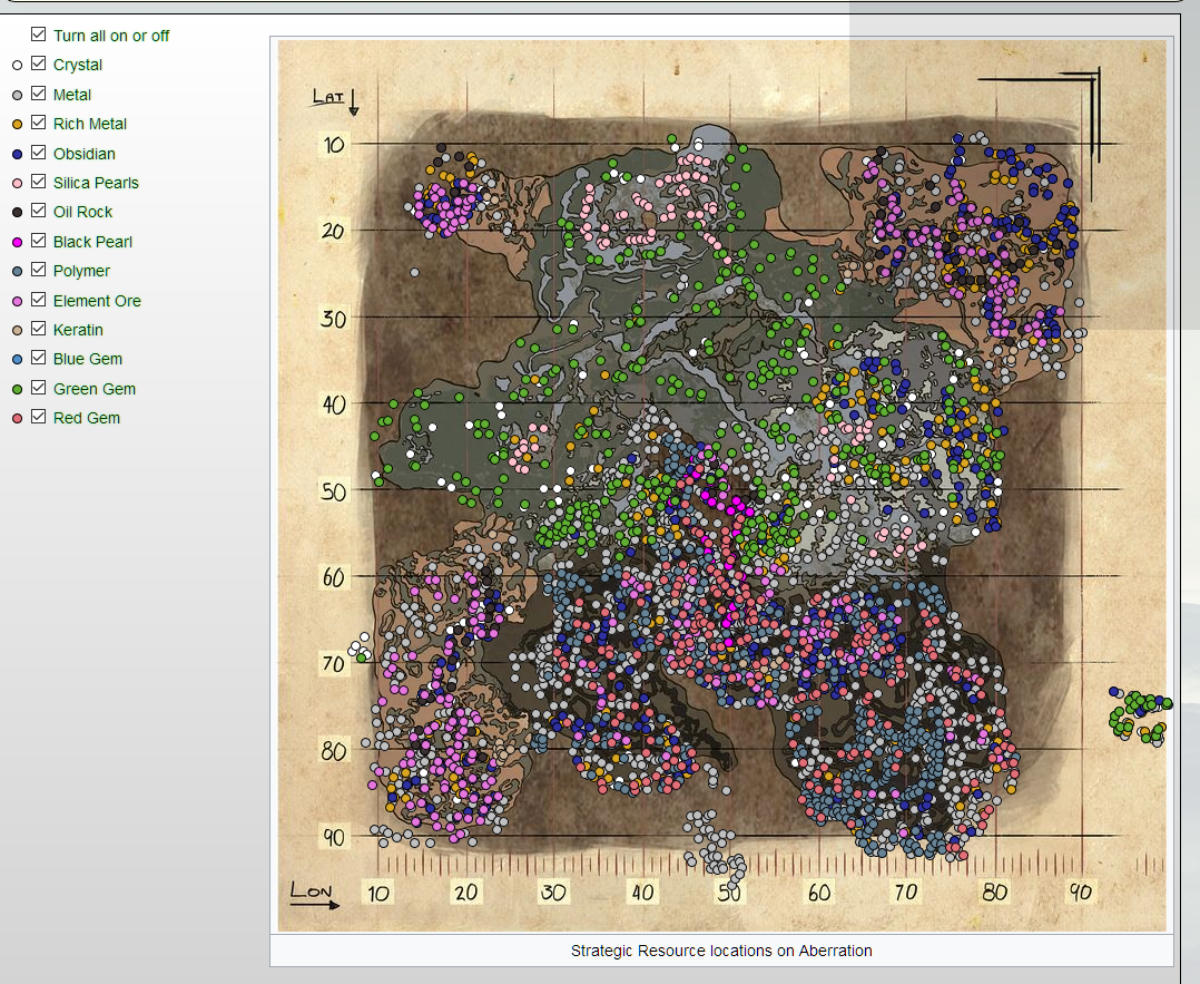The height and width of the screenshot is (984, 1200).
Task: Click the Element Ore link
Action: pyautogui.click(x=97, y=301)
